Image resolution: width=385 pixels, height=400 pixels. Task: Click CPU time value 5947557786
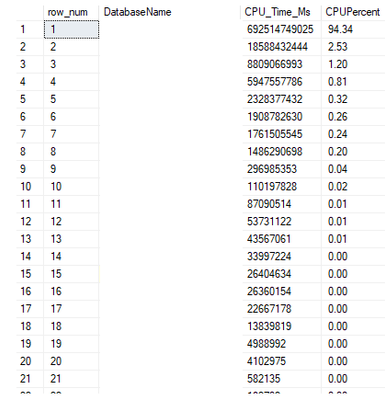pyautogui.click(x=275, y=82)
